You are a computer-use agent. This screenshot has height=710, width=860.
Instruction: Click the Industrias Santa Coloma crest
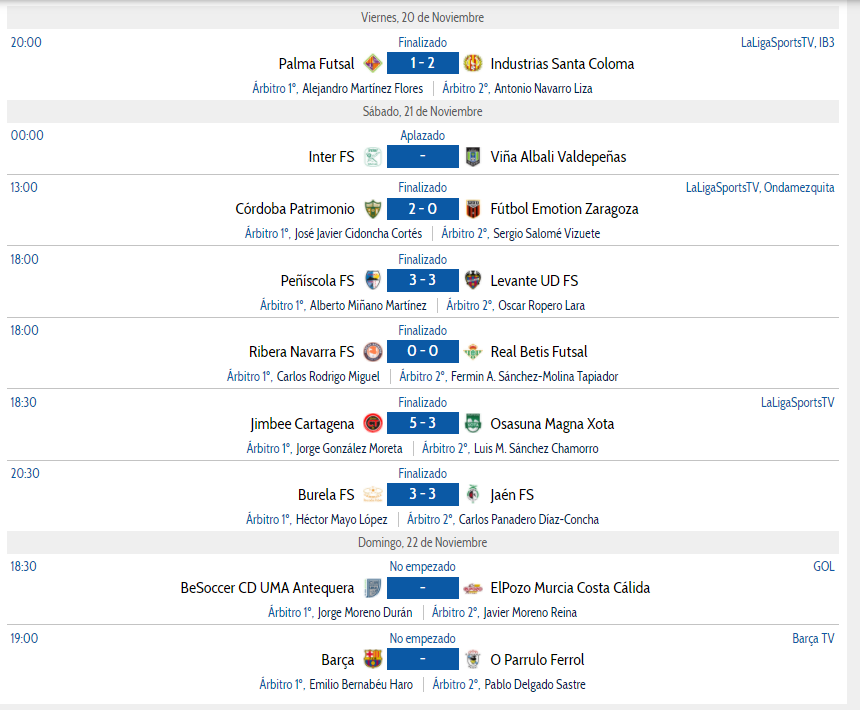tap(473, 63)
